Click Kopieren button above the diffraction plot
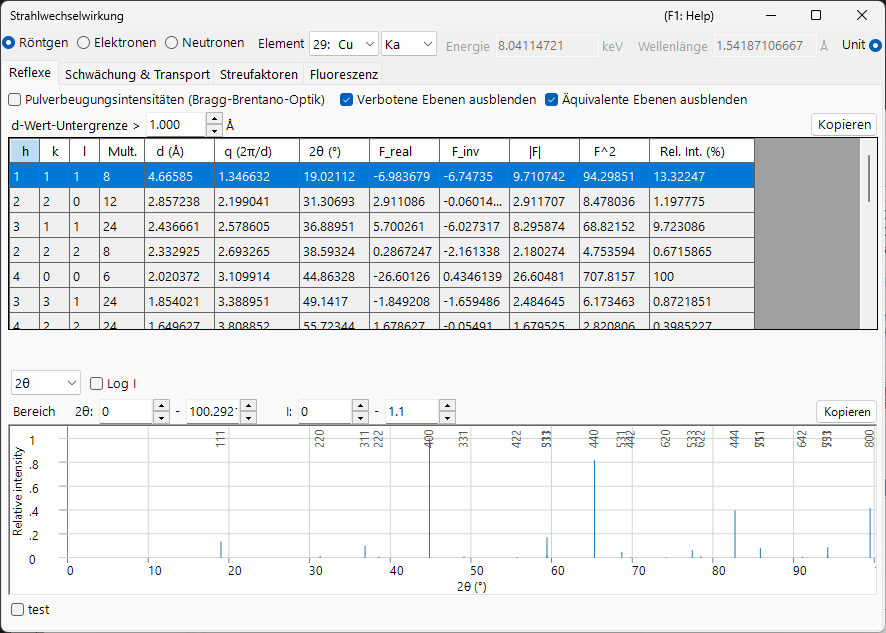886x633 pixels. point(846,411)
